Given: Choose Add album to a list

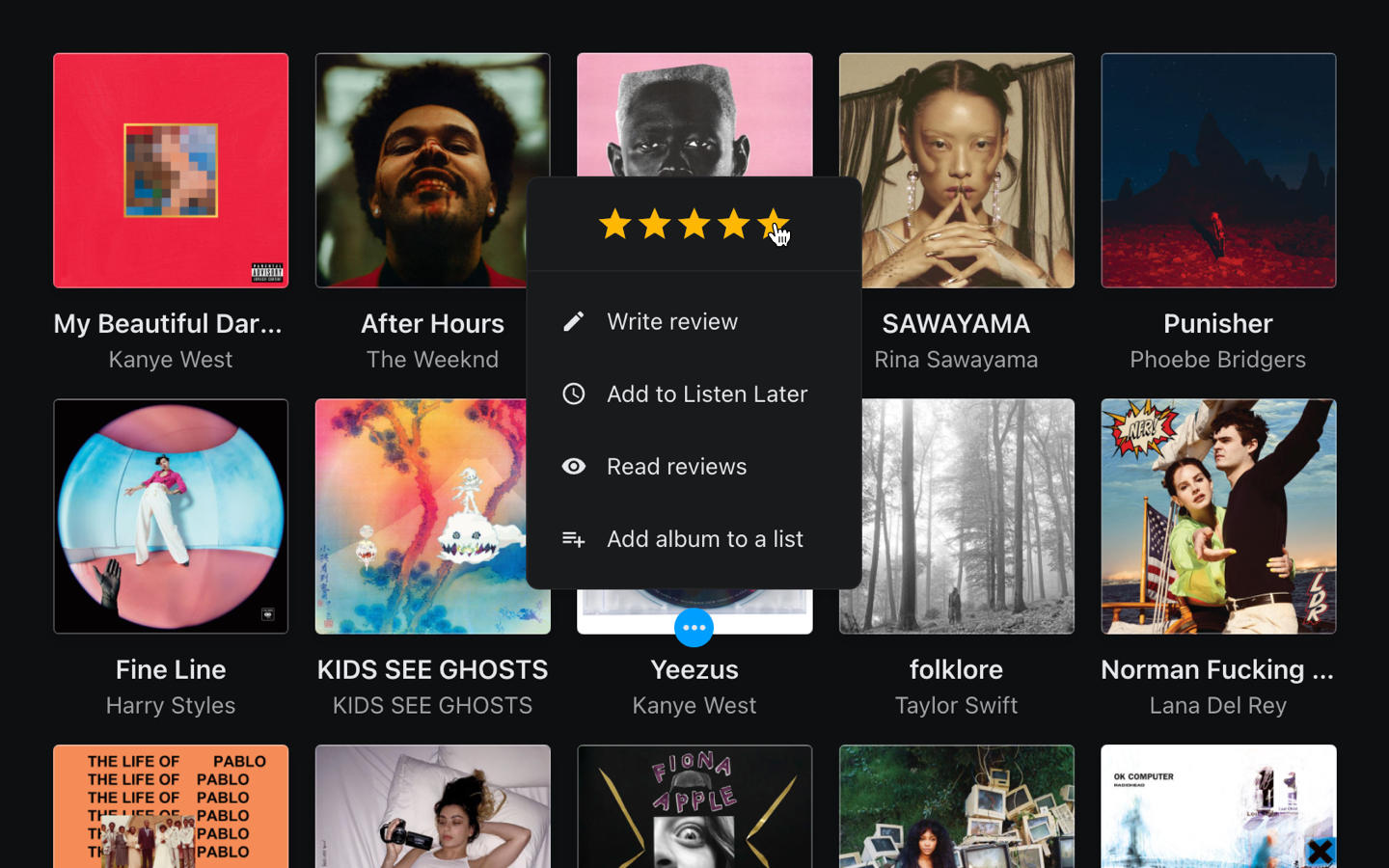Looking at the screenshot, I should [x=704, y=539].
